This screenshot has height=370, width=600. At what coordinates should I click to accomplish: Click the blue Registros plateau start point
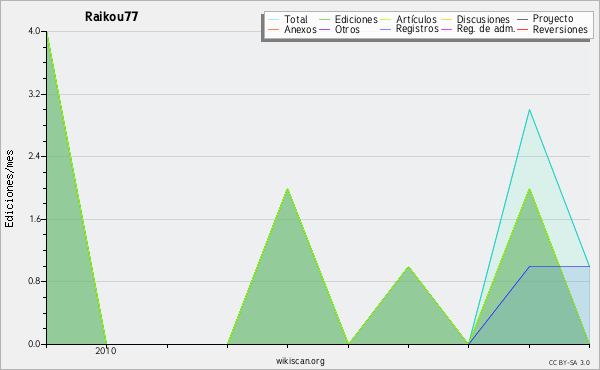coord(529,266)
